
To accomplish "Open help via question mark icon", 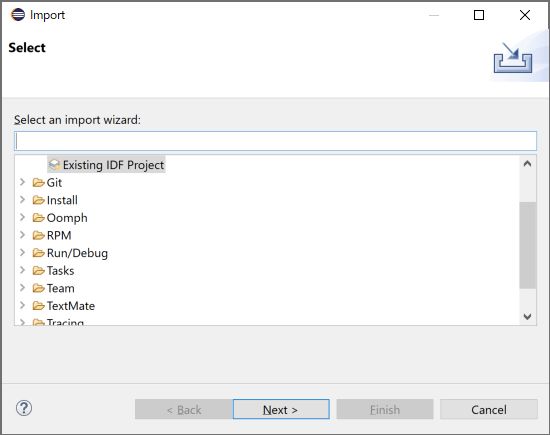I will [x=24, y=408].
